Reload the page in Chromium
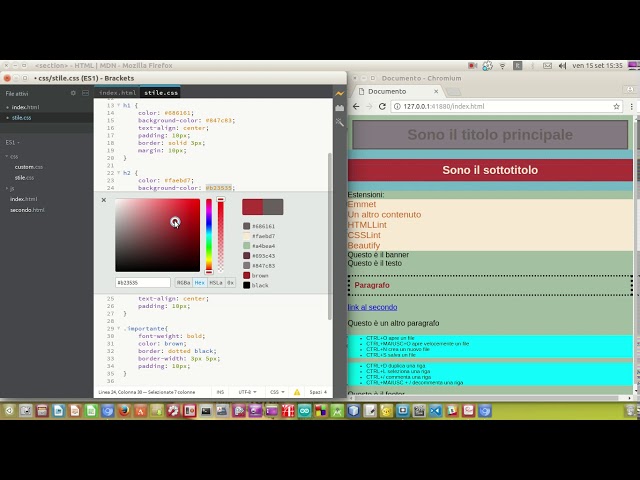This screenshot has height=480, width=640. point(382,106)
